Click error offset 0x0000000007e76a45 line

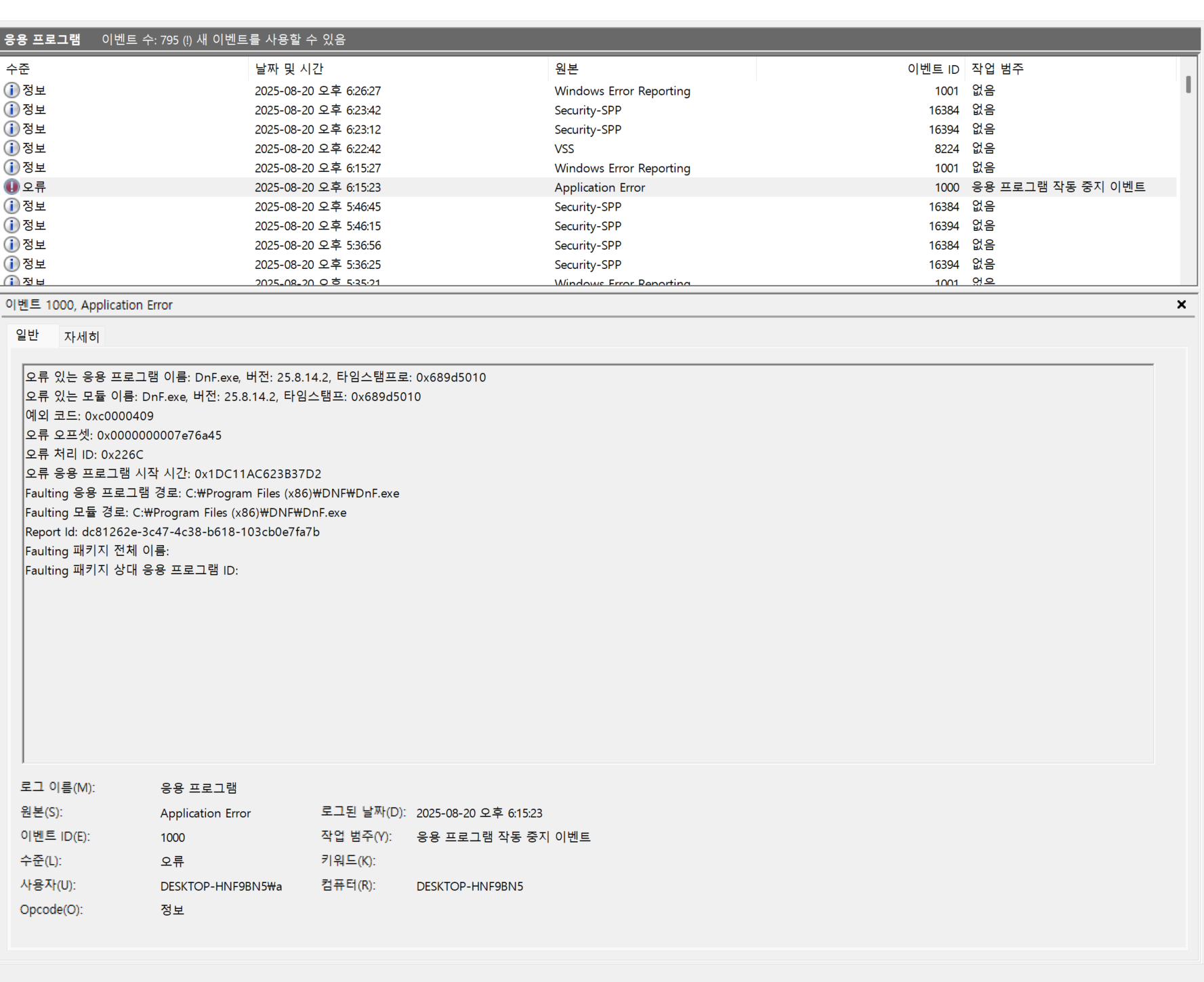click(123, 435)
